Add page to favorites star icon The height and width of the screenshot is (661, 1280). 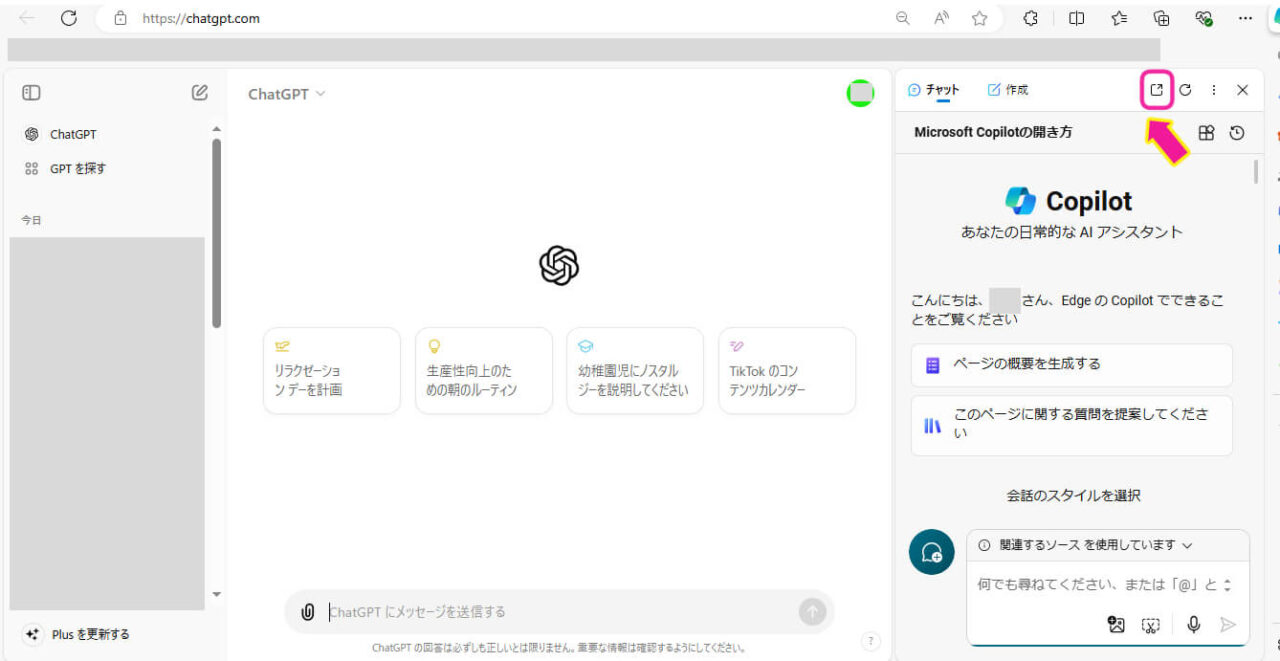click(980, 18)
